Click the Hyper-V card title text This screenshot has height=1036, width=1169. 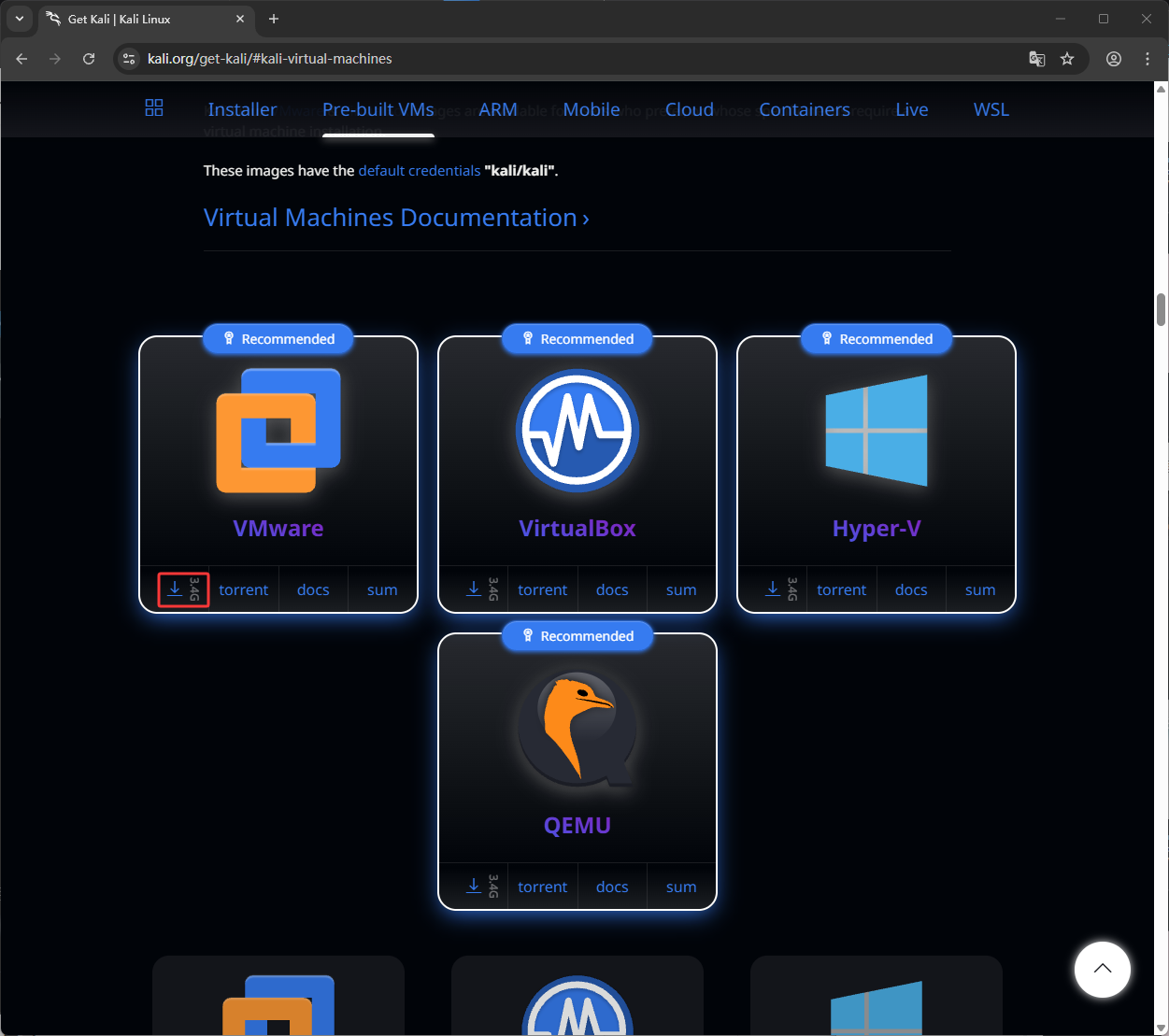[877, 529]
